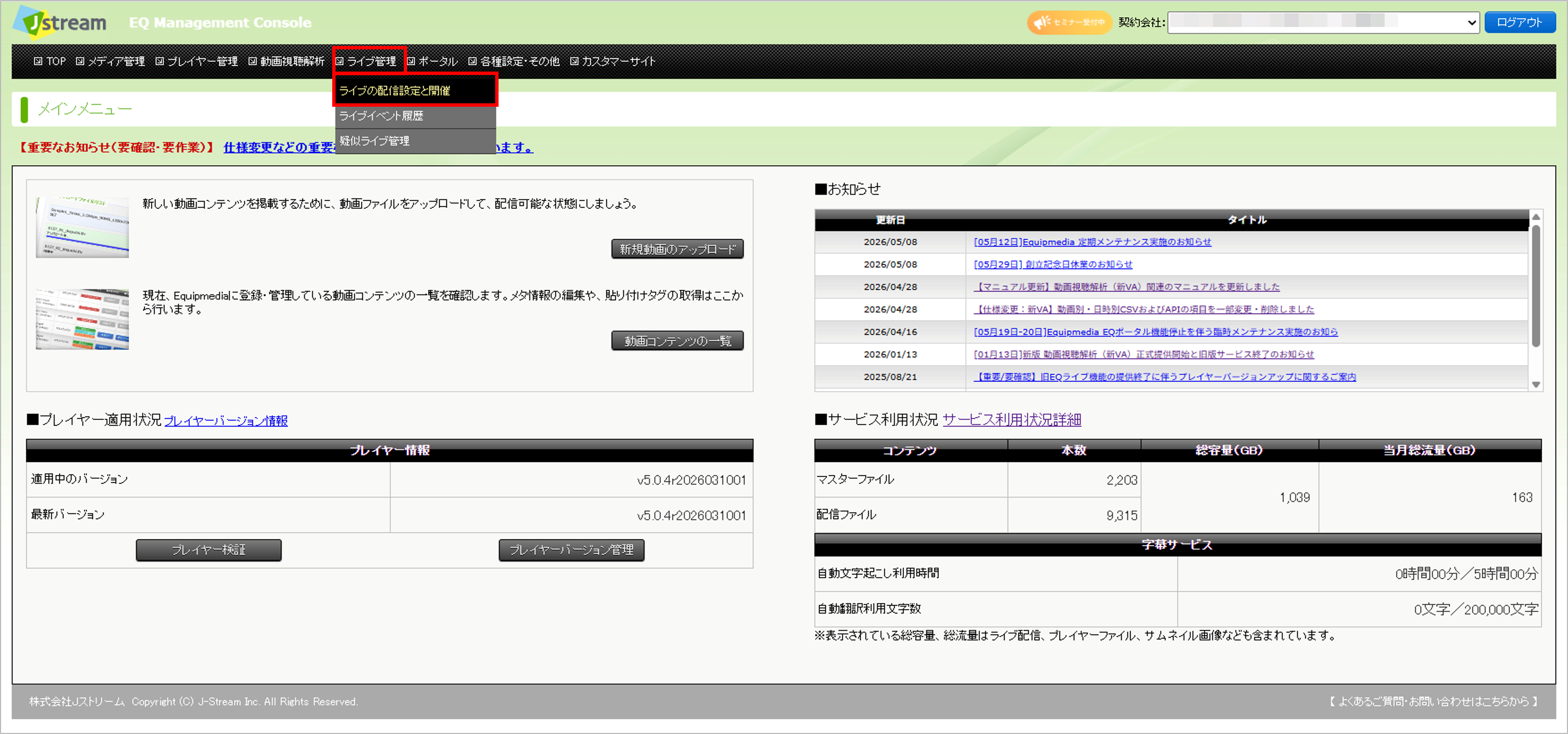Open the 【仕様変更：新VA】 CSV notice

pos(1144,309)
